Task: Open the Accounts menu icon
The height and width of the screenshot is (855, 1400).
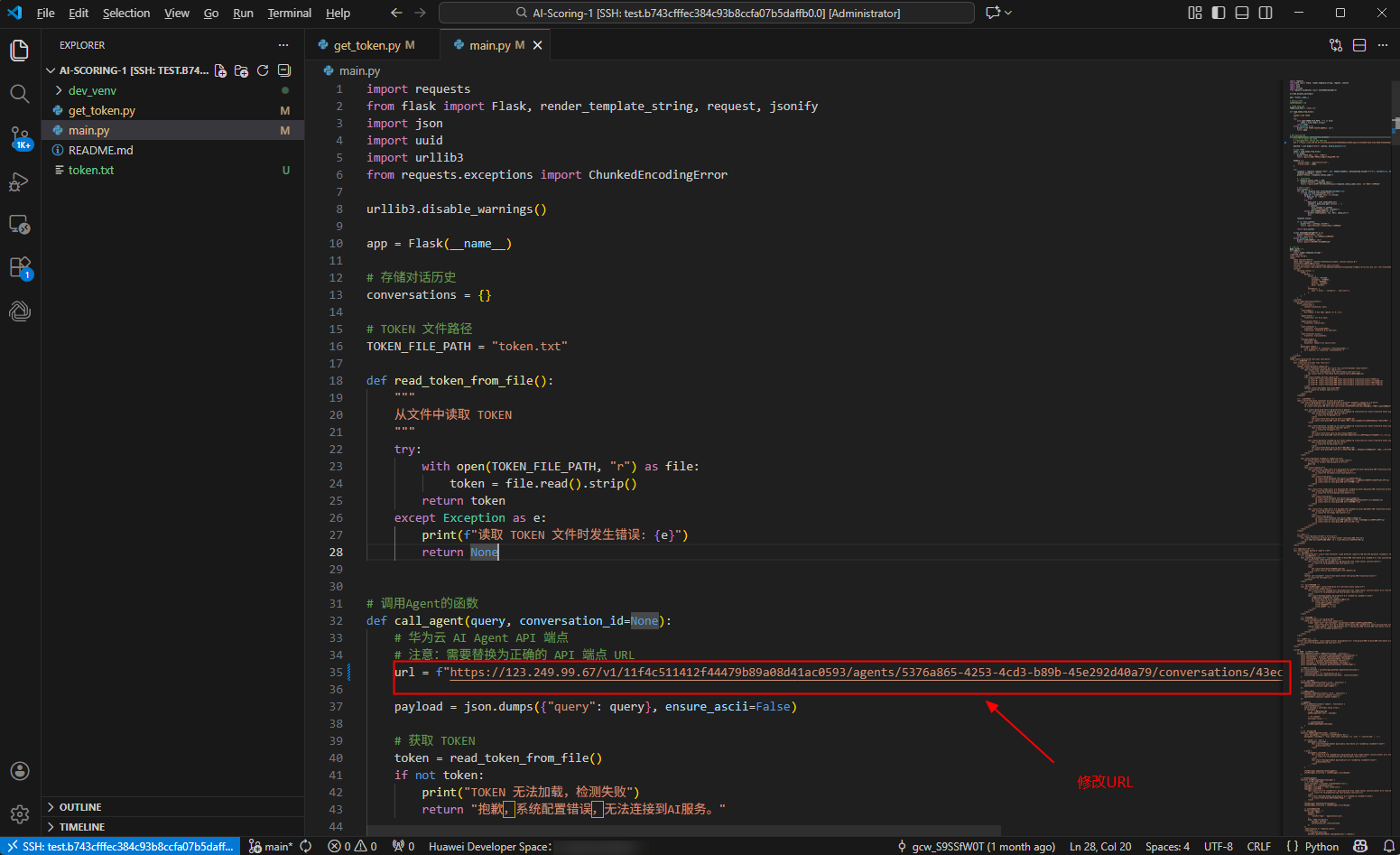Action: 20,771
